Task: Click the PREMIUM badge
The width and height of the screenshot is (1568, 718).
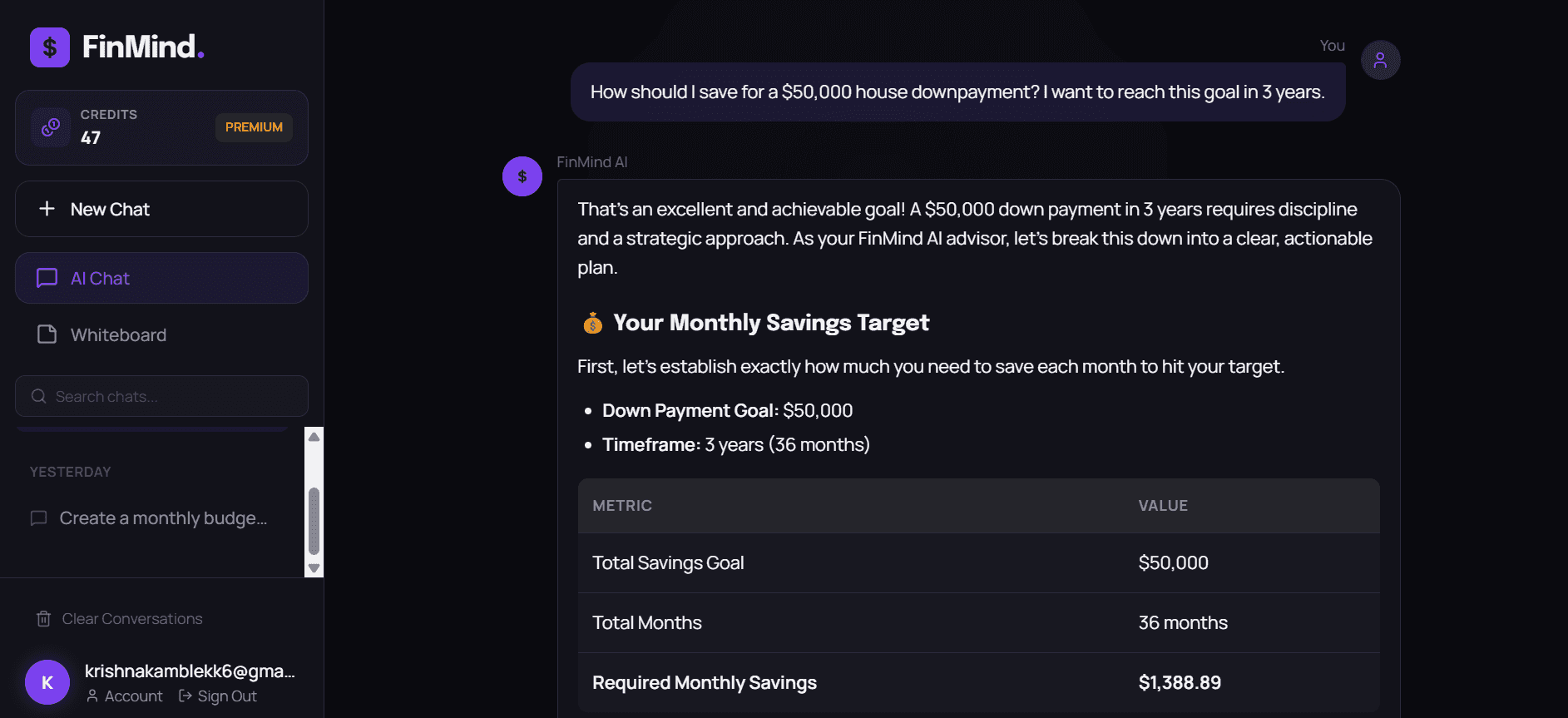Action: click(254, 127)
